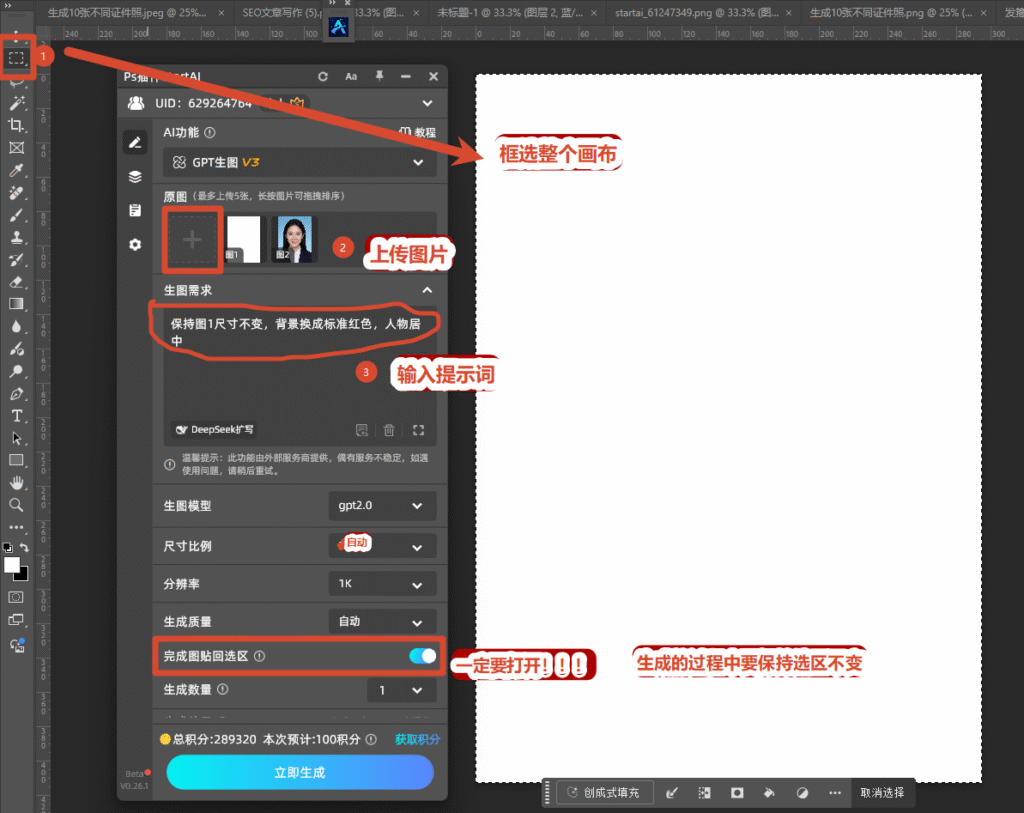The image size is (1024, 813).
Task: Open the GPT生图 function dropdown
Action: [299, 163]
